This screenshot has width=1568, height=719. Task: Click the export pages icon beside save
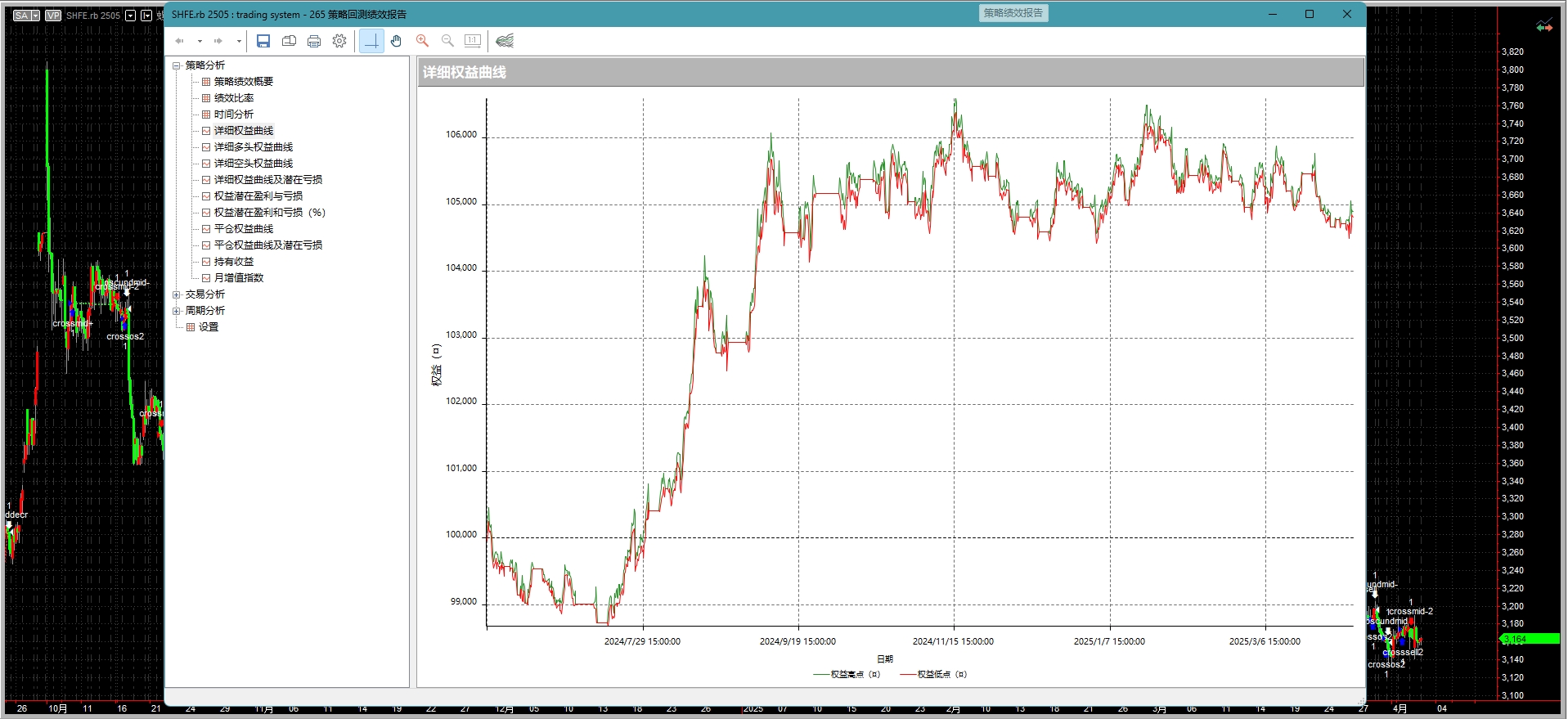(x=289, y=41)
